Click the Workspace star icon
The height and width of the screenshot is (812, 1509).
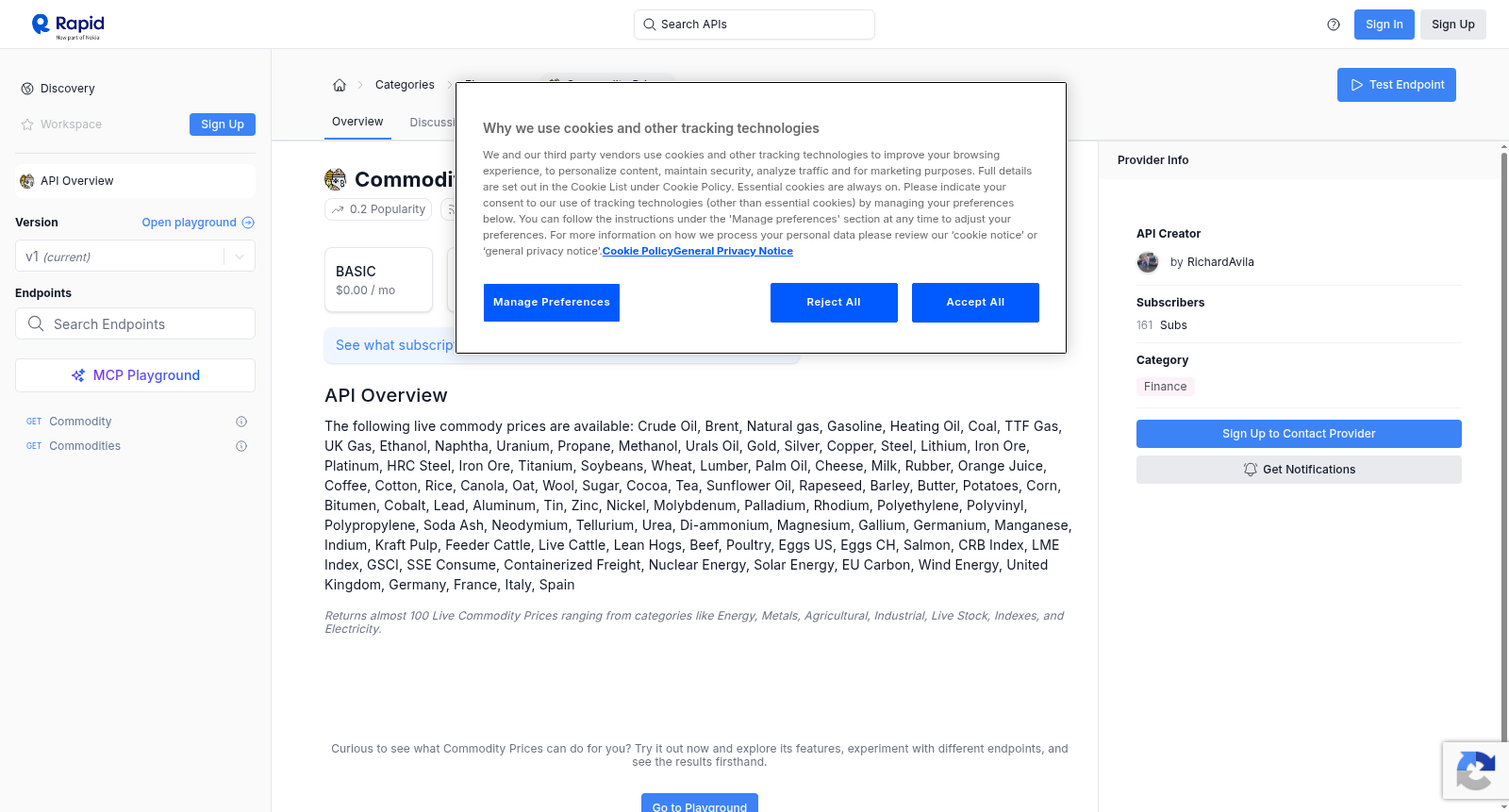27,124
